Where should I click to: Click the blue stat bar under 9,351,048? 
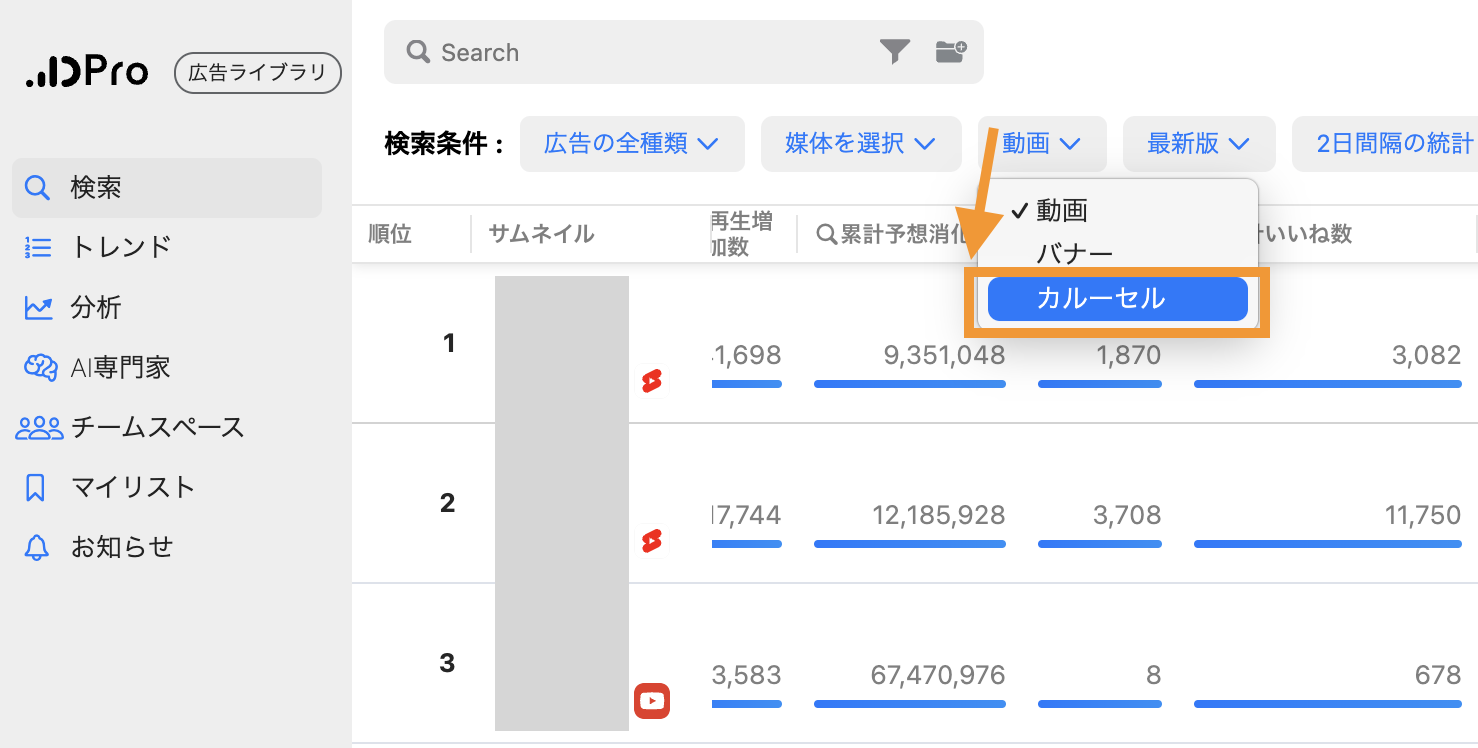click(909, 383)
